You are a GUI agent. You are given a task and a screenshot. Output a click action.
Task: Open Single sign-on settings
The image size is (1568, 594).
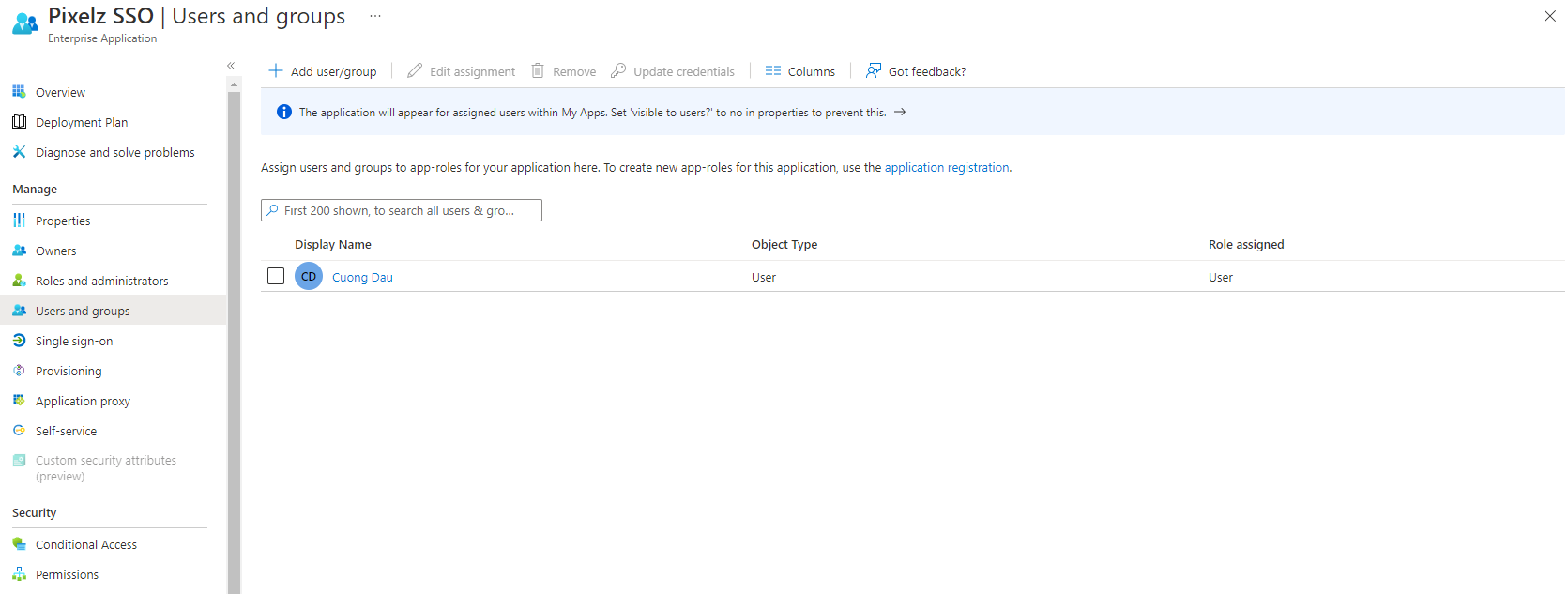coord(74,341)
